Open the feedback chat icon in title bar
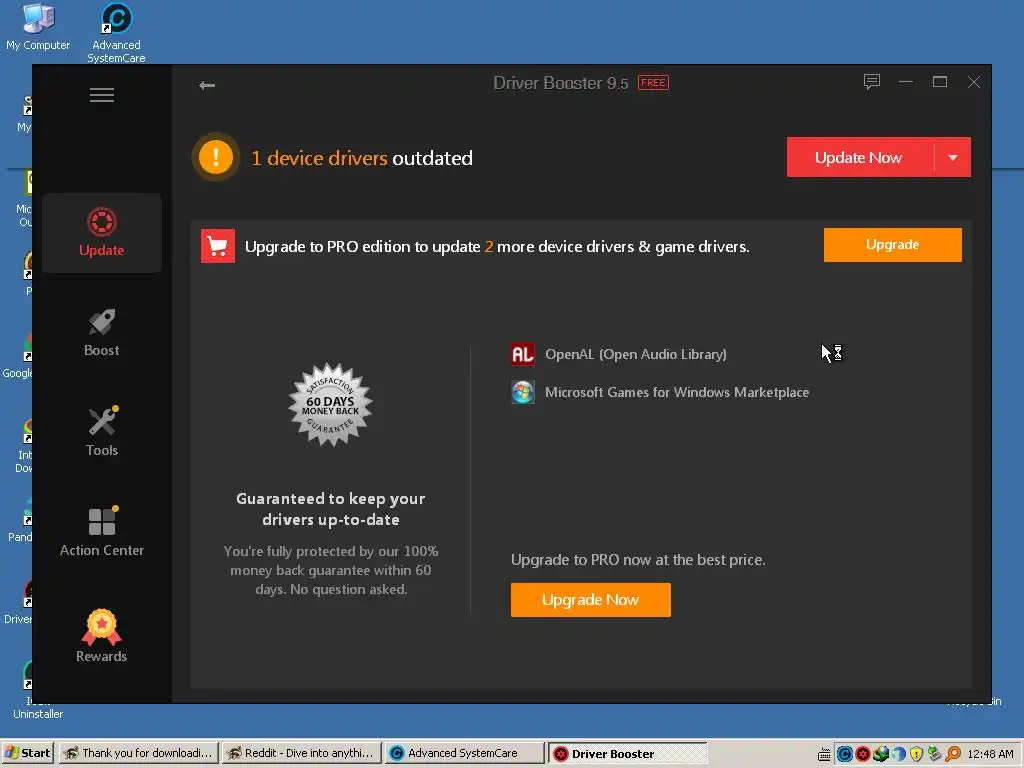This screenshot has width=1024, height=768. (872, 82)
